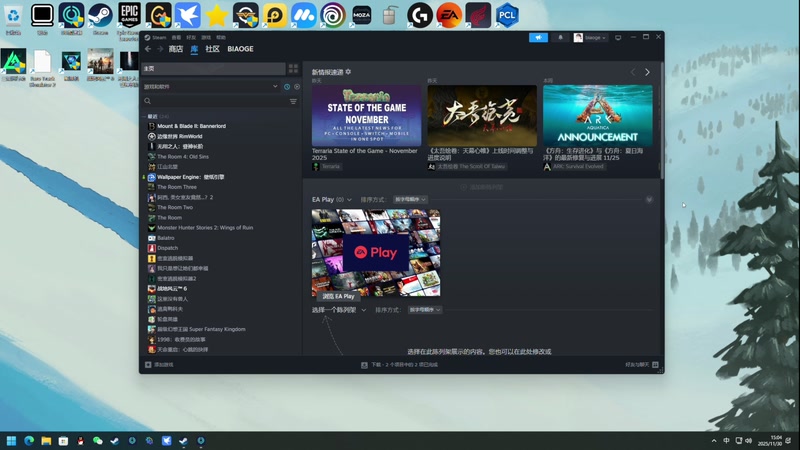Open the Help menu in Steam menu bar
This screenshot has width=800, height=450.
(220, 37)
